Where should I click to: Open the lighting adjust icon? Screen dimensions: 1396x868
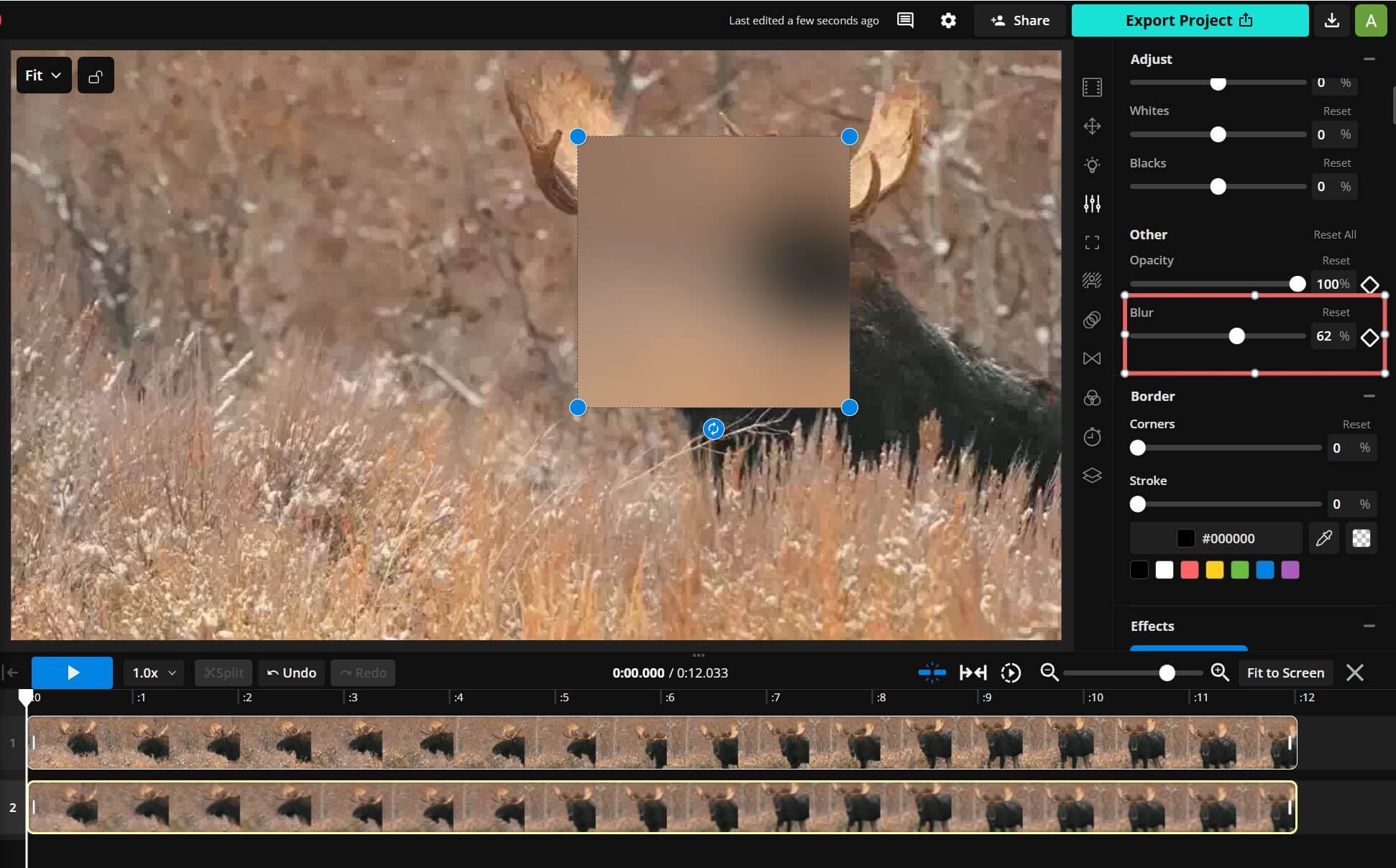[x=1092, y=165]
